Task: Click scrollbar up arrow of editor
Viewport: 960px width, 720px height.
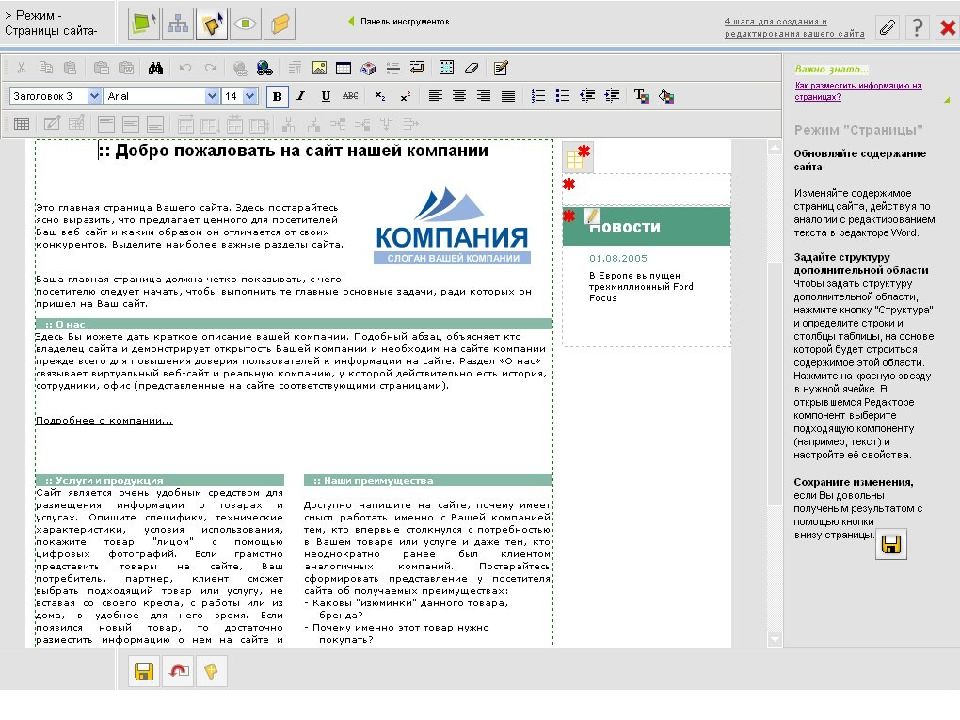Action: (x=774, y=148)
